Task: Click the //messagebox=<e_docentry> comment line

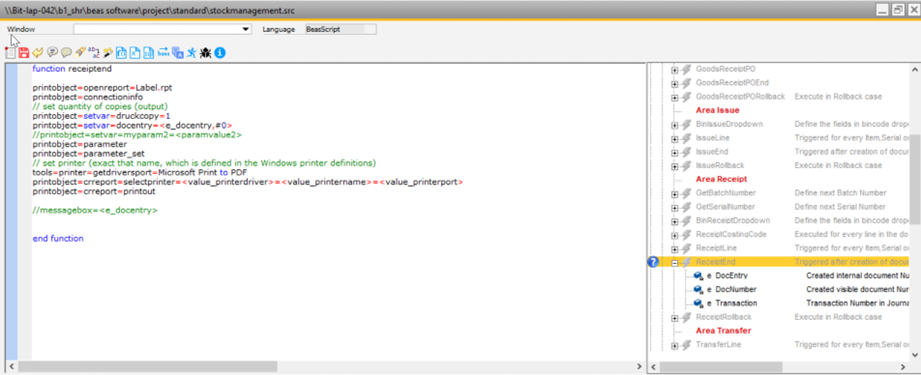Action: [x=95, y=210]
